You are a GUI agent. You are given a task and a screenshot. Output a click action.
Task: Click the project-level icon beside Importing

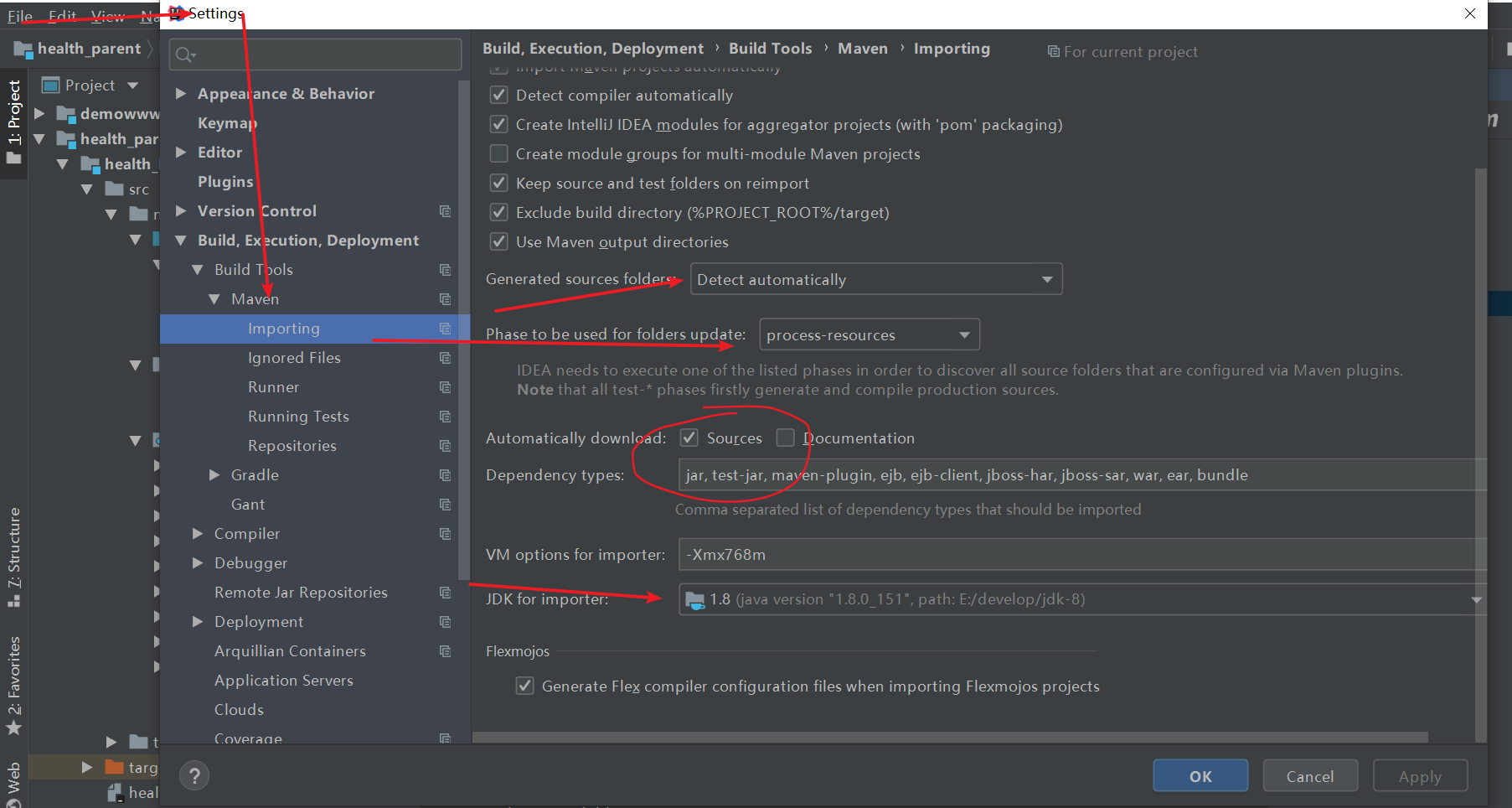445,329
